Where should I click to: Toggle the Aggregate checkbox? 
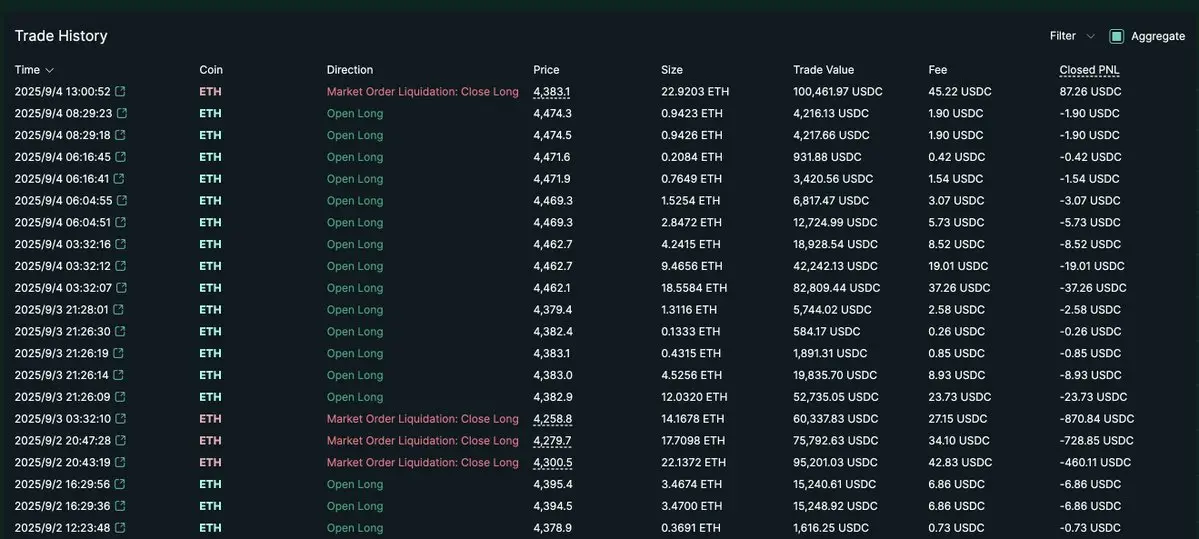[1116, 36]
